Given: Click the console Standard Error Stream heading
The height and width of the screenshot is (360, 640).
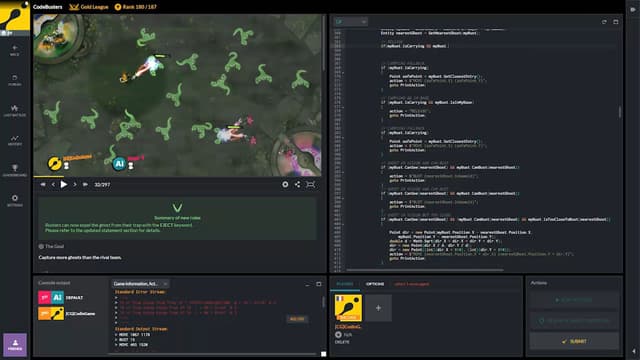Looking at the screenshot, I should pyautogui.click(x=140, y=292).
